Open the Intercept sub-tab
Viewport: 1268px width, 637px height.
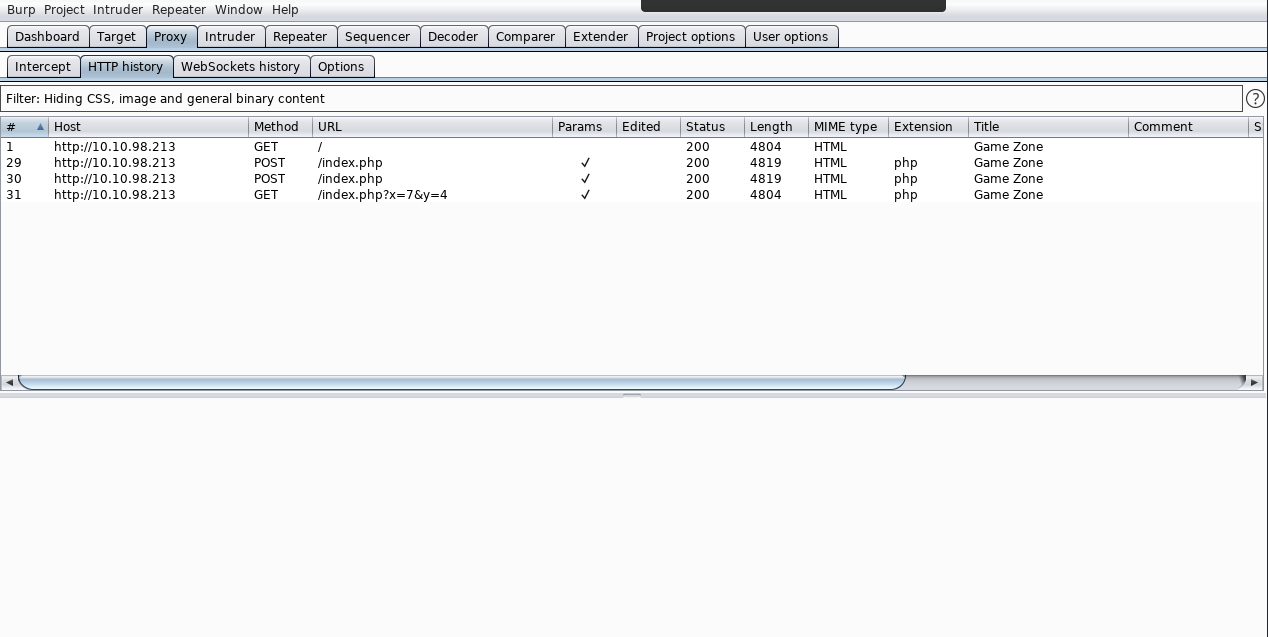click(x=43, y=67)
